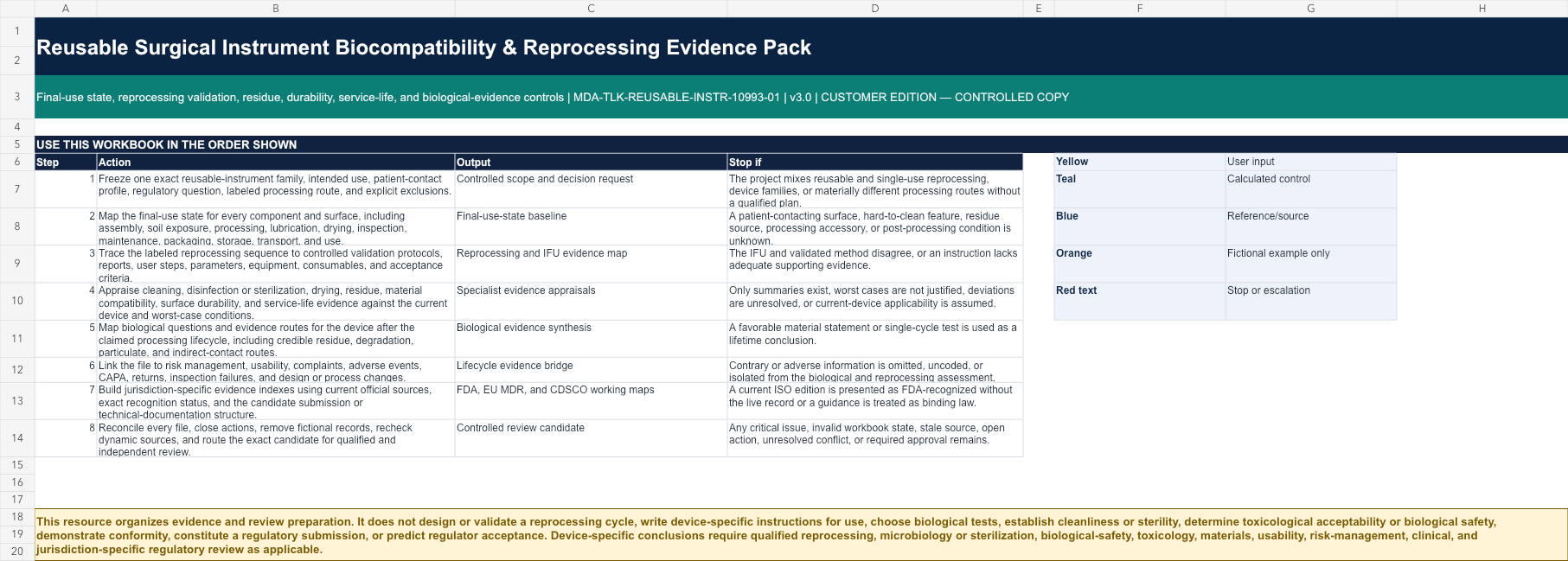This screenshot has width=1568, height=561.
Task: Select column E header
Action: click(1039, 9)
